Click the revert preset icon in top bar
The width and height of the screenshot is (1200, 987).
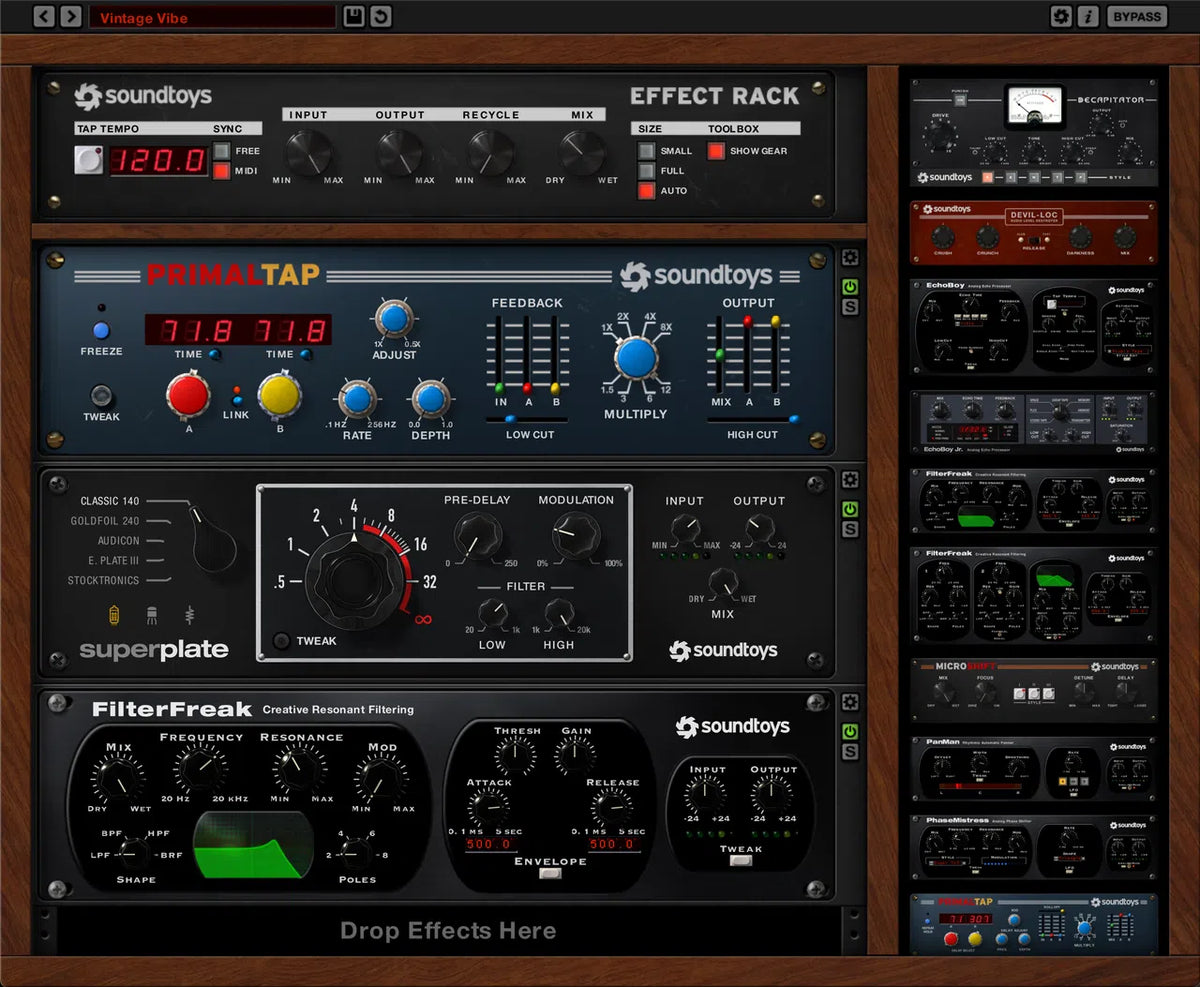pos(379,16)
